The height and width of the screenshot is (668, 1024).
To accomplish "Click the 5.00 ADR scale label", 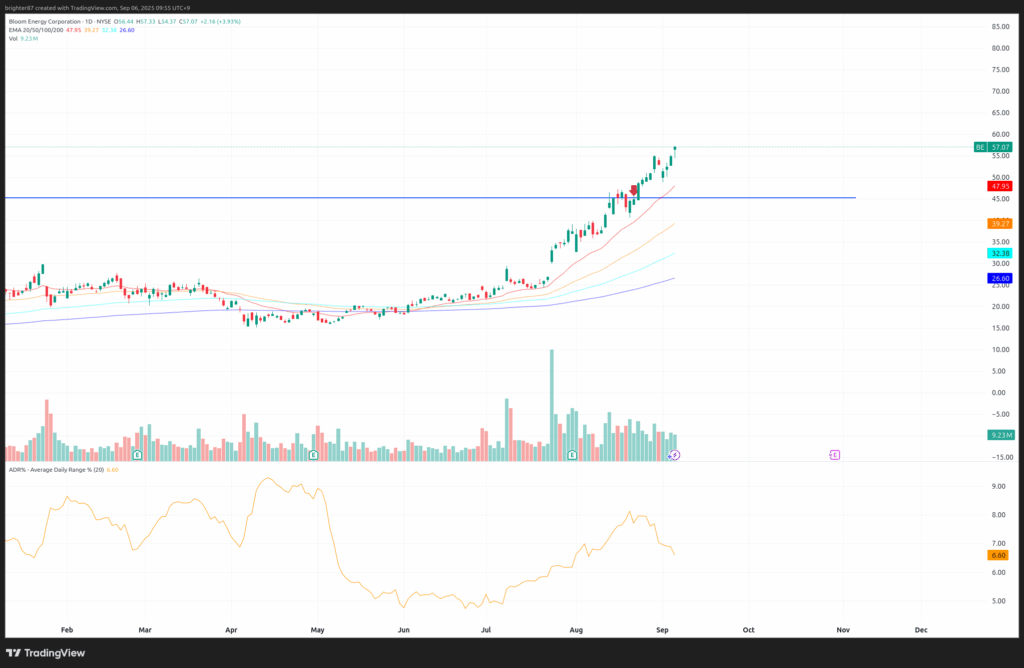I will (x=999, y=601).
